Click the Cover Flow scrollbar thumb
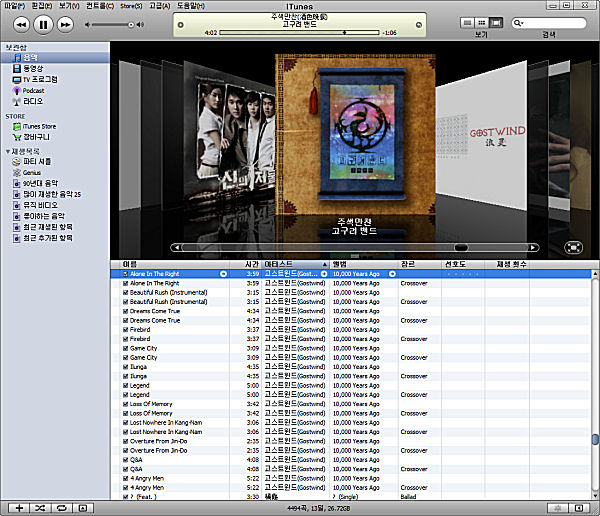This screenshot has height=516, width=600. tap(461, 248)
